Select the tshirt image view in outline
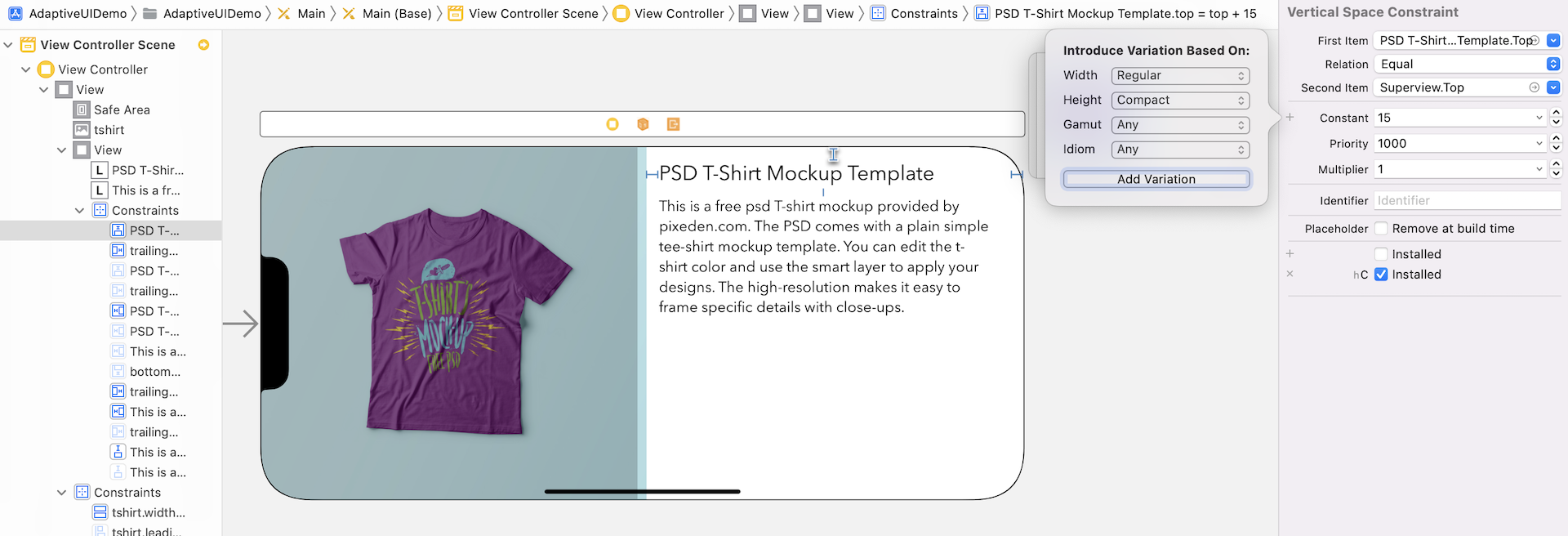 coord(109,130)
